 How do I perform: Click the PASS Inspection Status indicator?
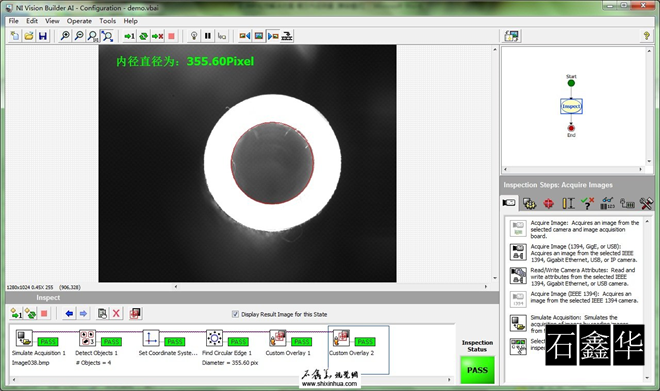click(x=477, y=370)
